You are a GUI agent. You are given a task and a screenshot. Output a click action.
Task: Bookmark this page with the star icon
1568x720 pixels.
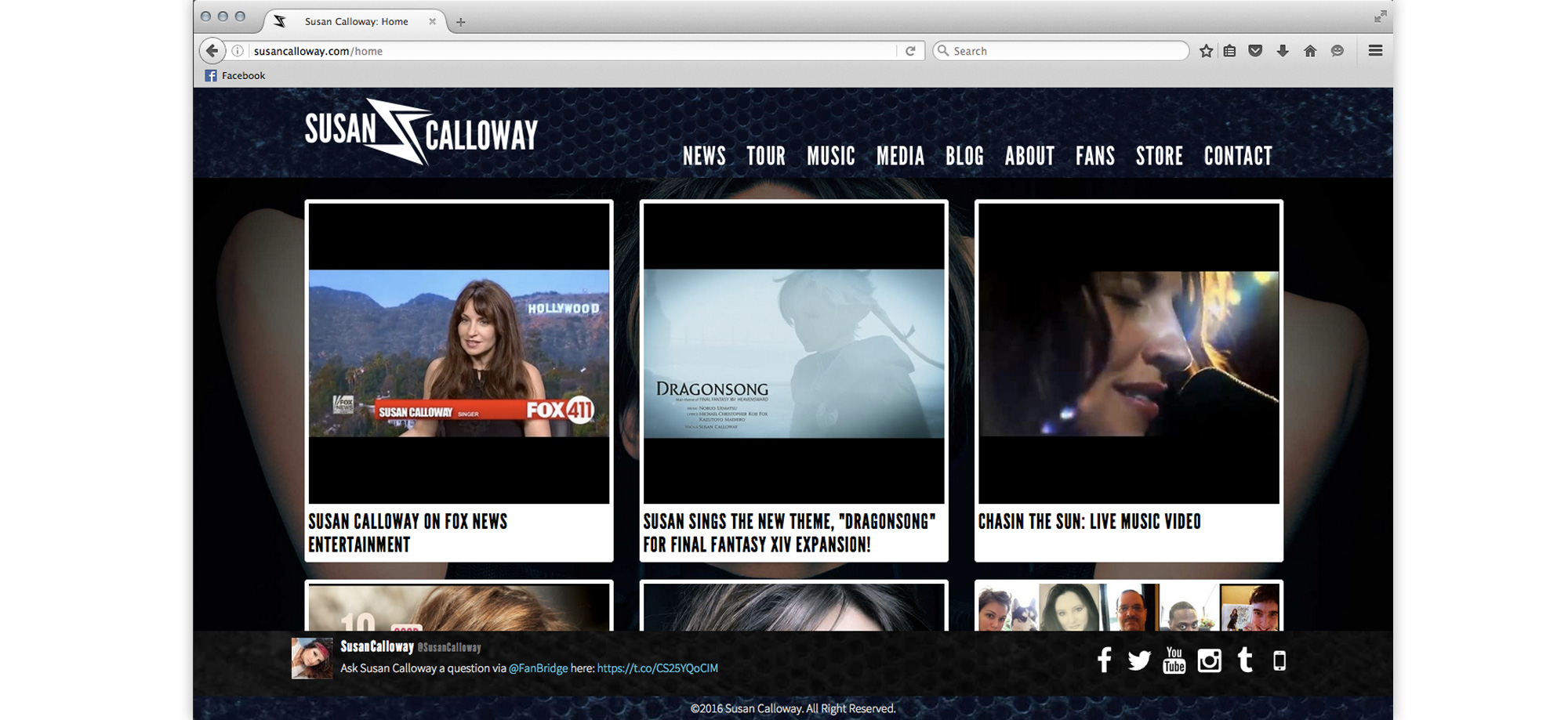click(1206, 51)
